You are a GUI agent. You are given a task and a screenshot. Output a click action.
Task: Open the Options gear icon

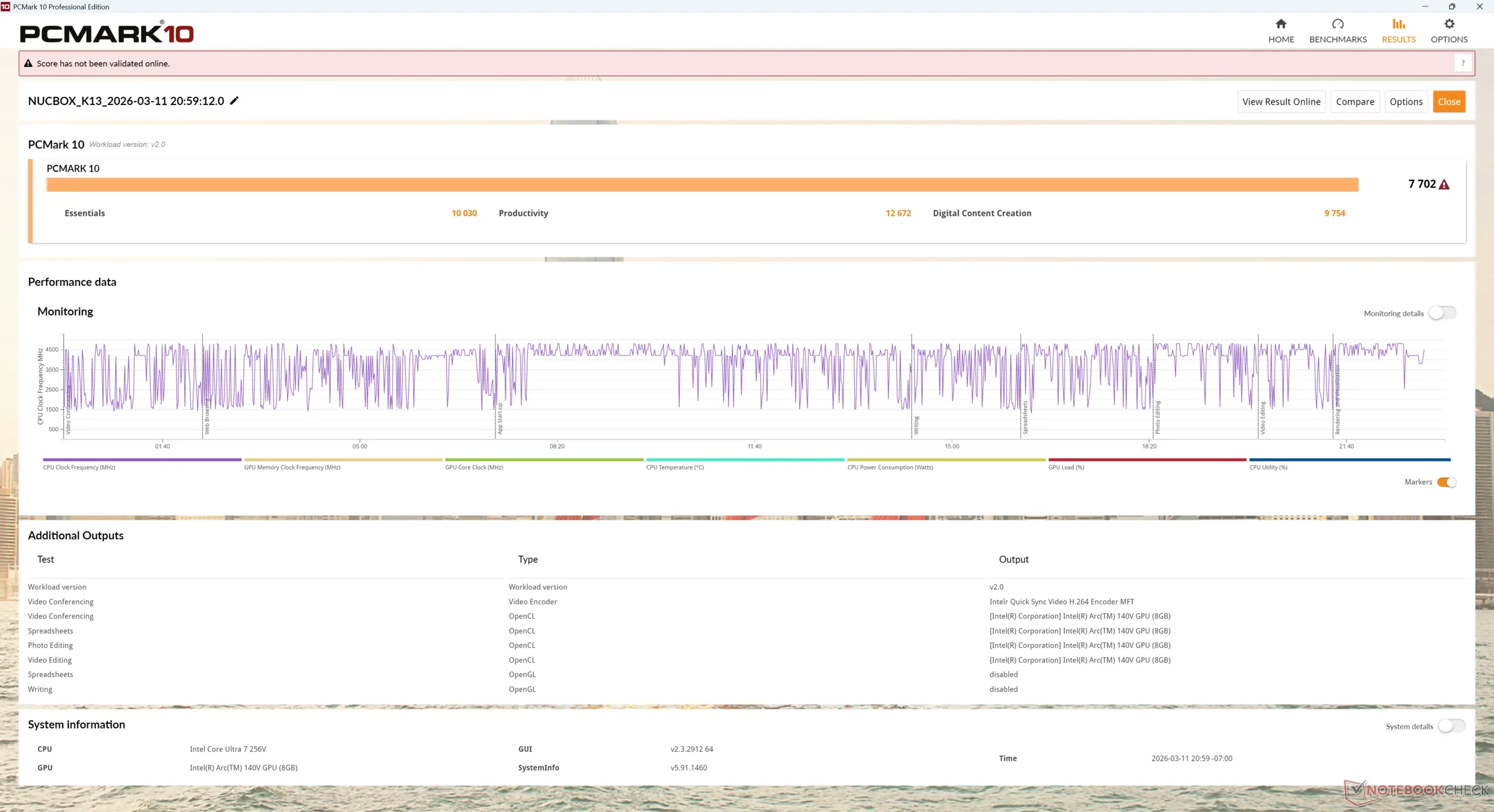click(1448, 24)
